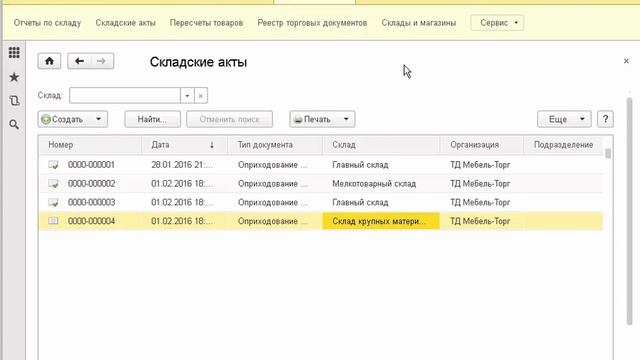Open Склады и магазины
The height and width of the screenshot is (360, 640).
coord(419,23)
